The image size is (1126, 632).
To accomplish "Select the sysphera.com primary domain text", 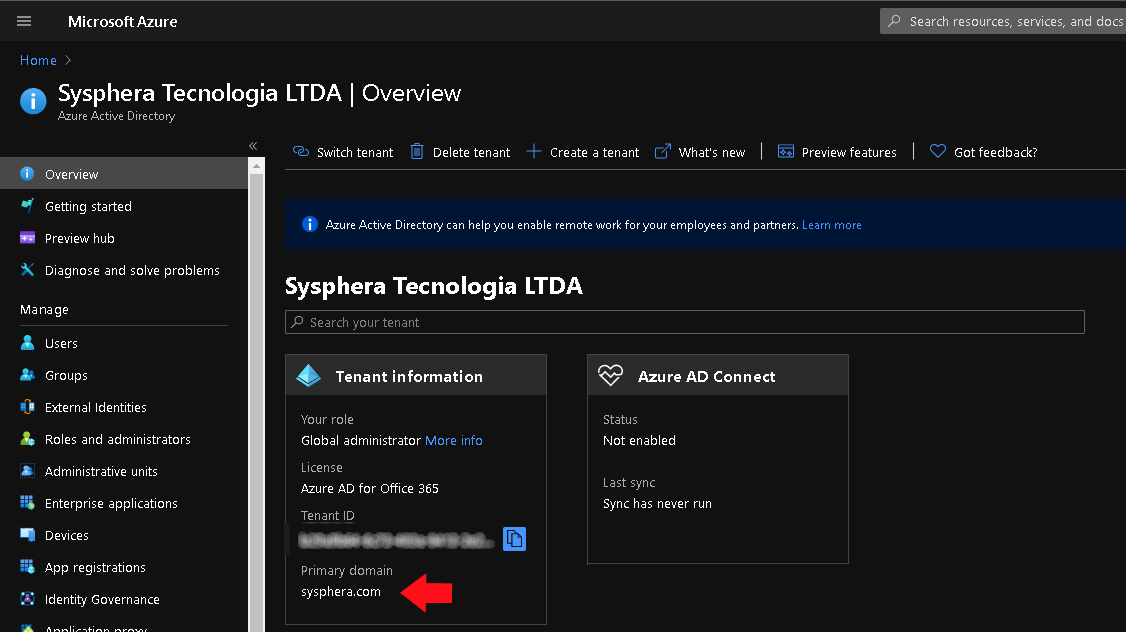I will click(x=341, y=592).
